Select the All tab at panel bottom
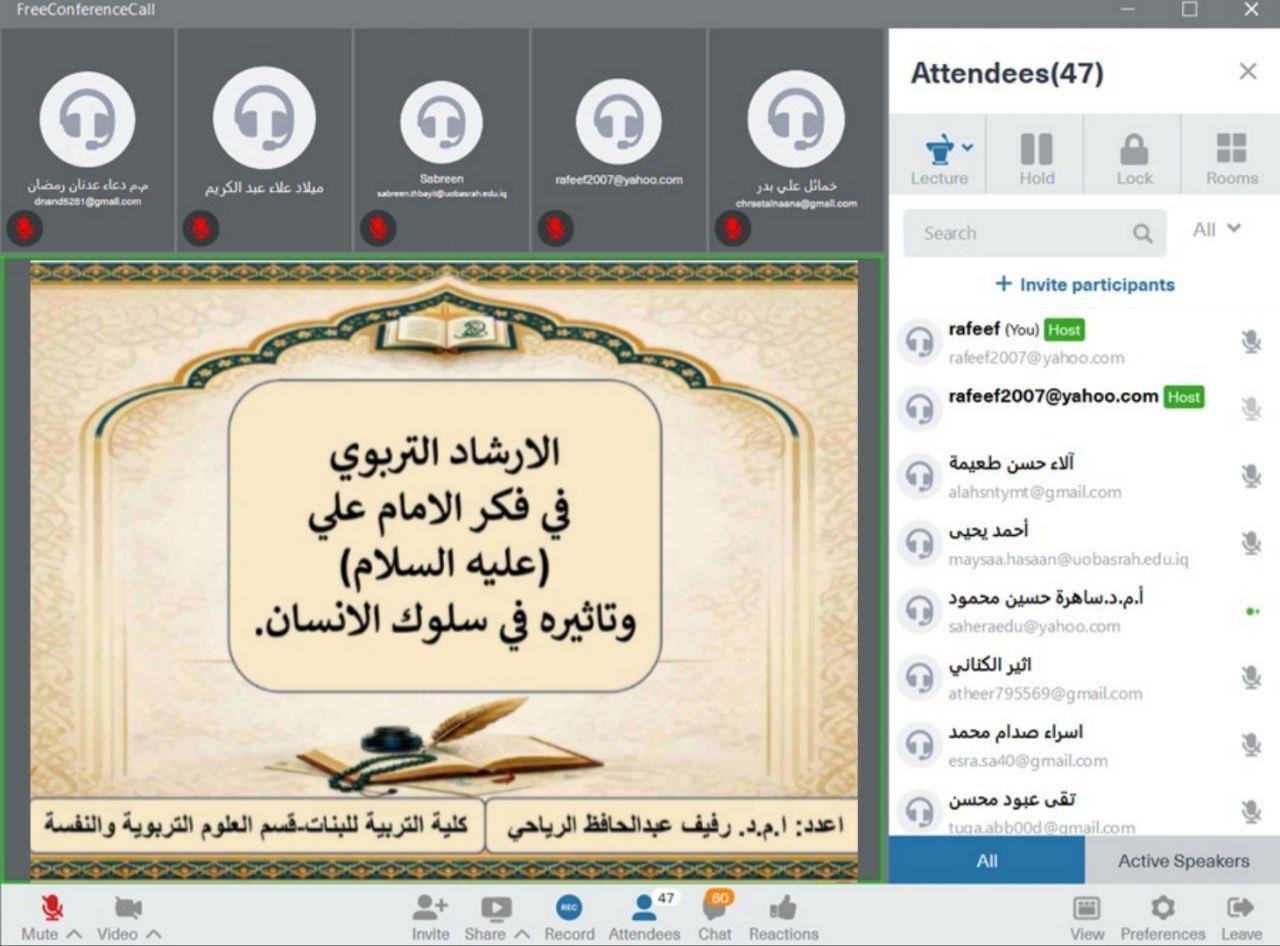Screen dimensions: 1280x946 click(x=987, y=861)
